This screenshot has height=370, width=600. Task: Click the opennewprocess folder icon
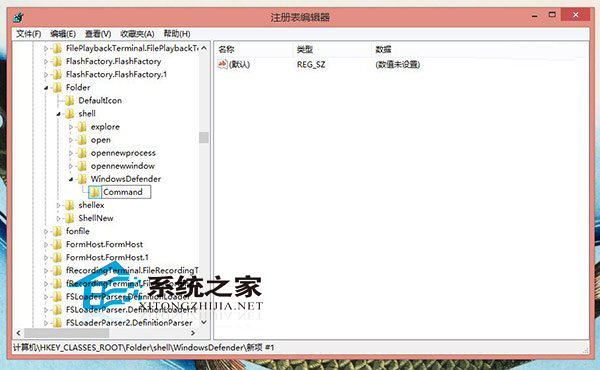click(82, 153)
